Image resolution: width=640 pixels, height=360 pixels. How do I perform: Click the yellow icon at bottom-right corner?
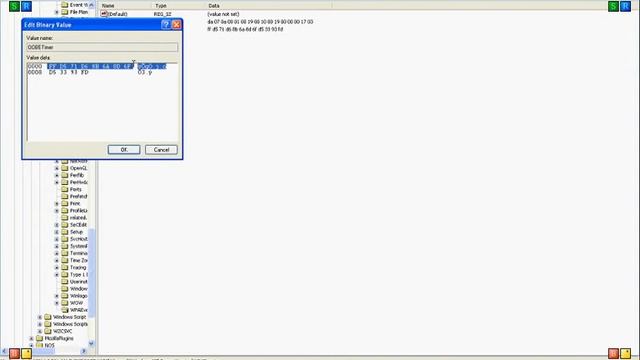click(x=625, y=353)
